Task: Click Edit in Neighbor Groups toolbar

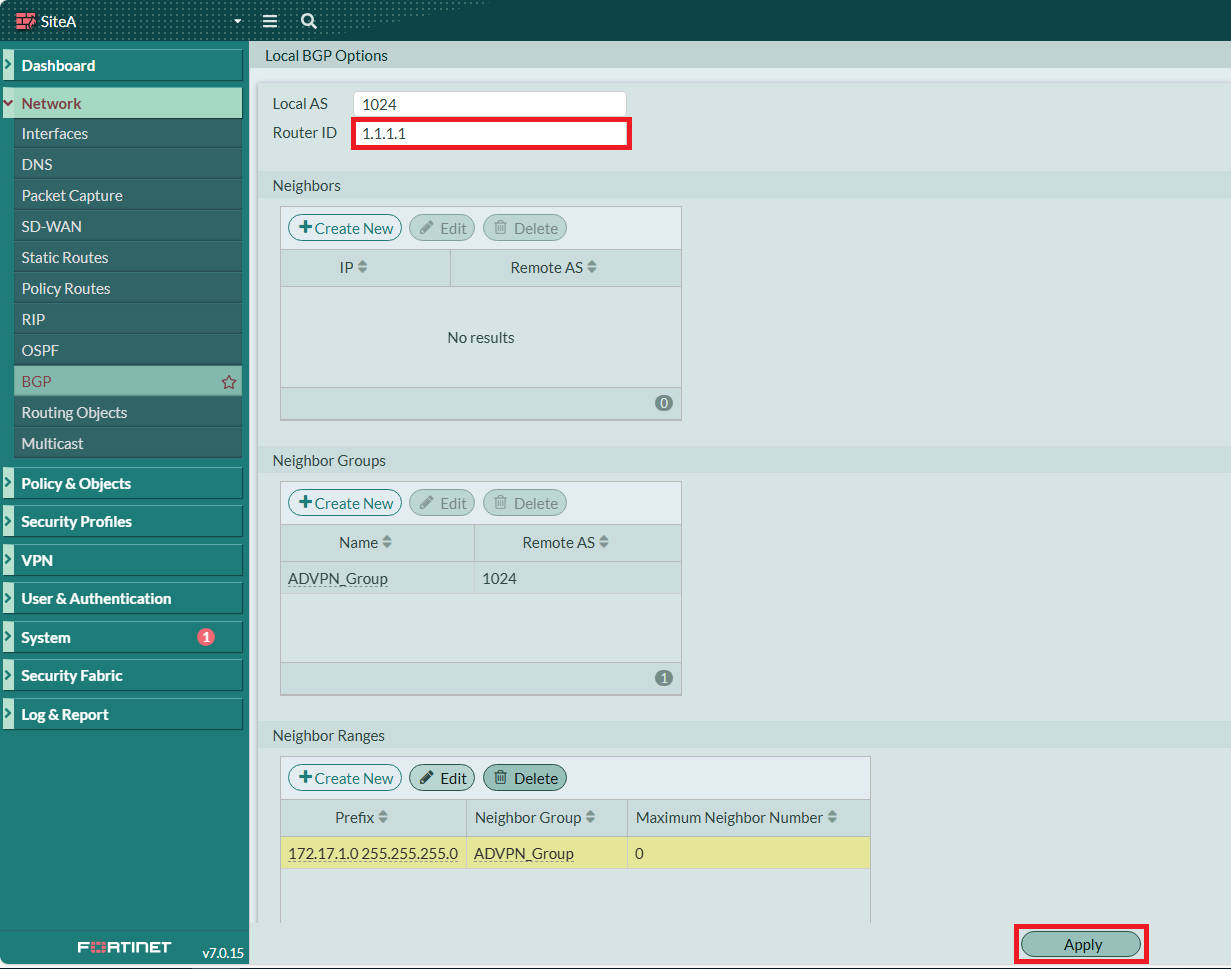Action: 442,503
